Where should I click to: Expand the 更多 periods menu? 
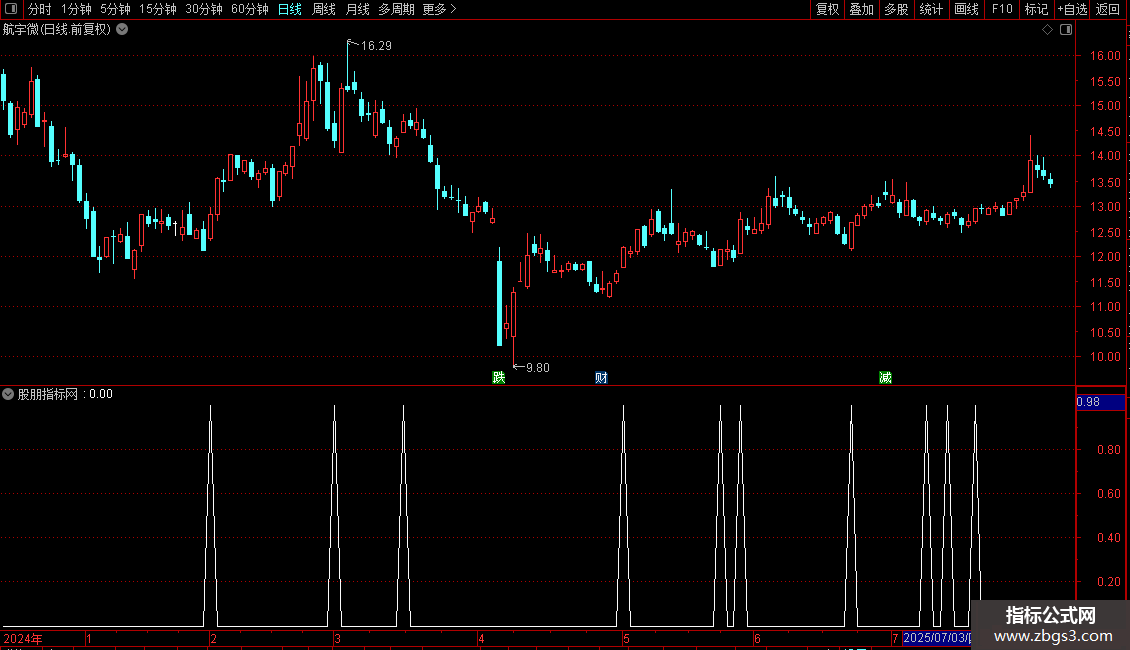pyautogui.click(x=440, y=9)
